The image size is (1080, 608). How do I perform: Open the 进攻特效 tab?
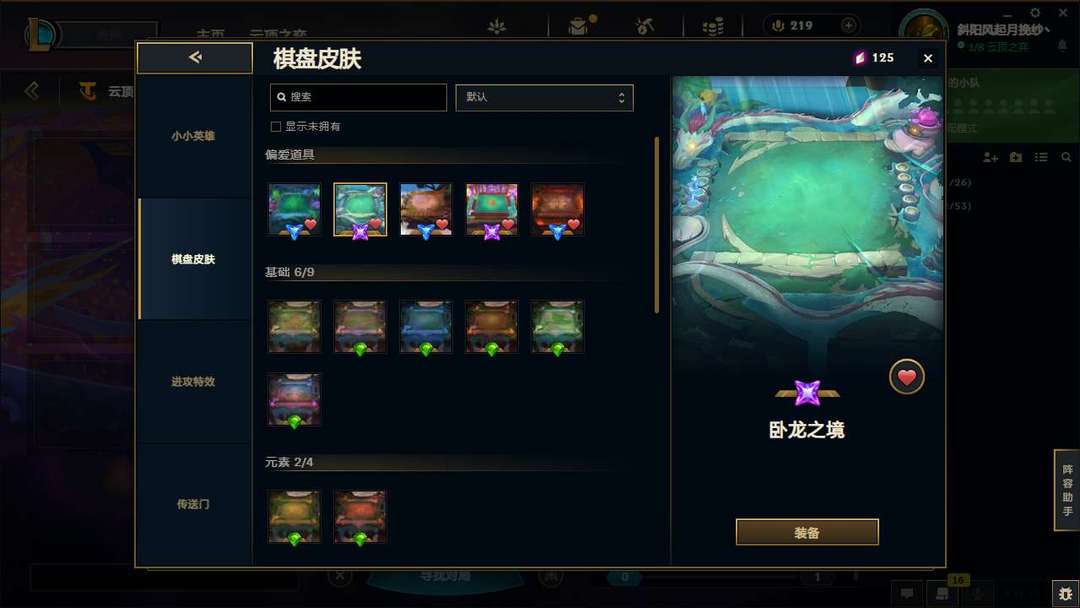[x=194, y=381]
